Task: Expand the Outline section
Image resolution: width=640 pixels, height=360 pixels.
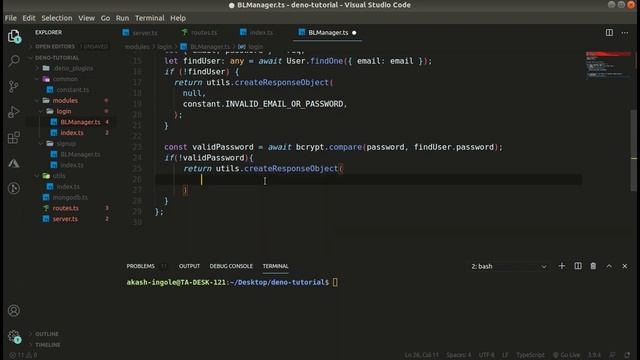Action: coord(47,334)
